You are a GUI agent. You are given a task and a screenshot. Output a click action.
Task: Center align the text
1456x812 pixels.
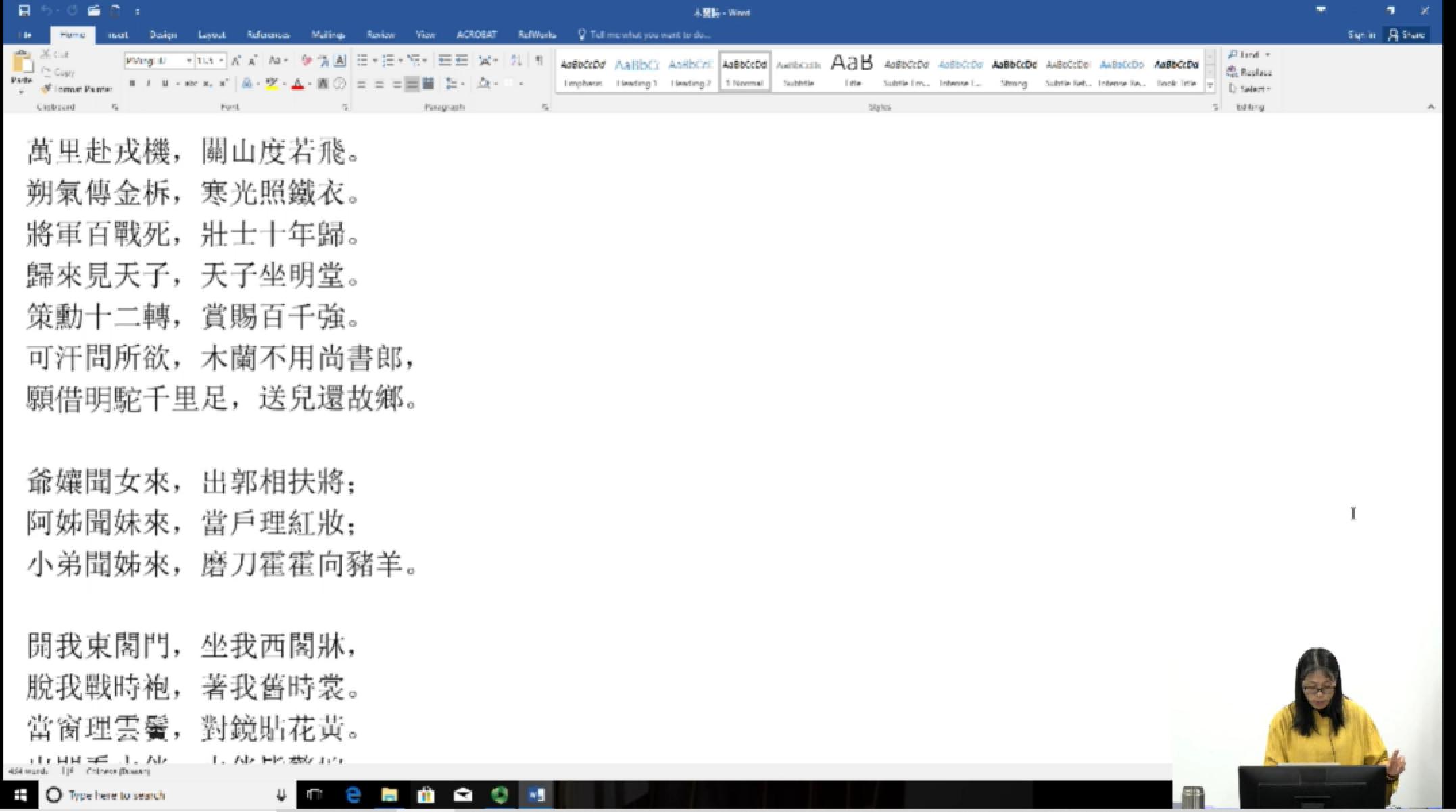pyautogui.click(x=379, y=84)
